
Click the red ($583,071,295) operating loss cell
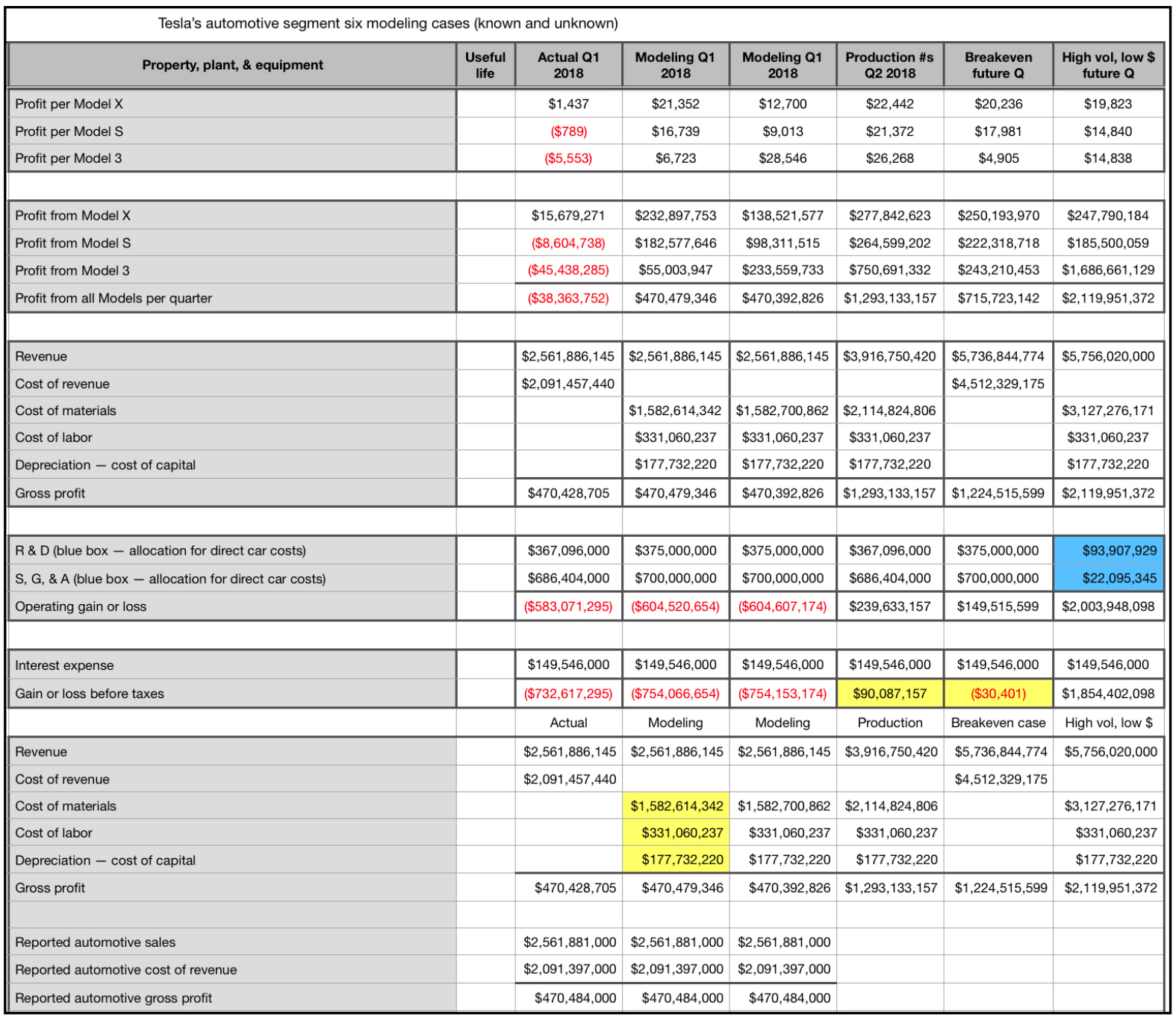coord(568,606)
